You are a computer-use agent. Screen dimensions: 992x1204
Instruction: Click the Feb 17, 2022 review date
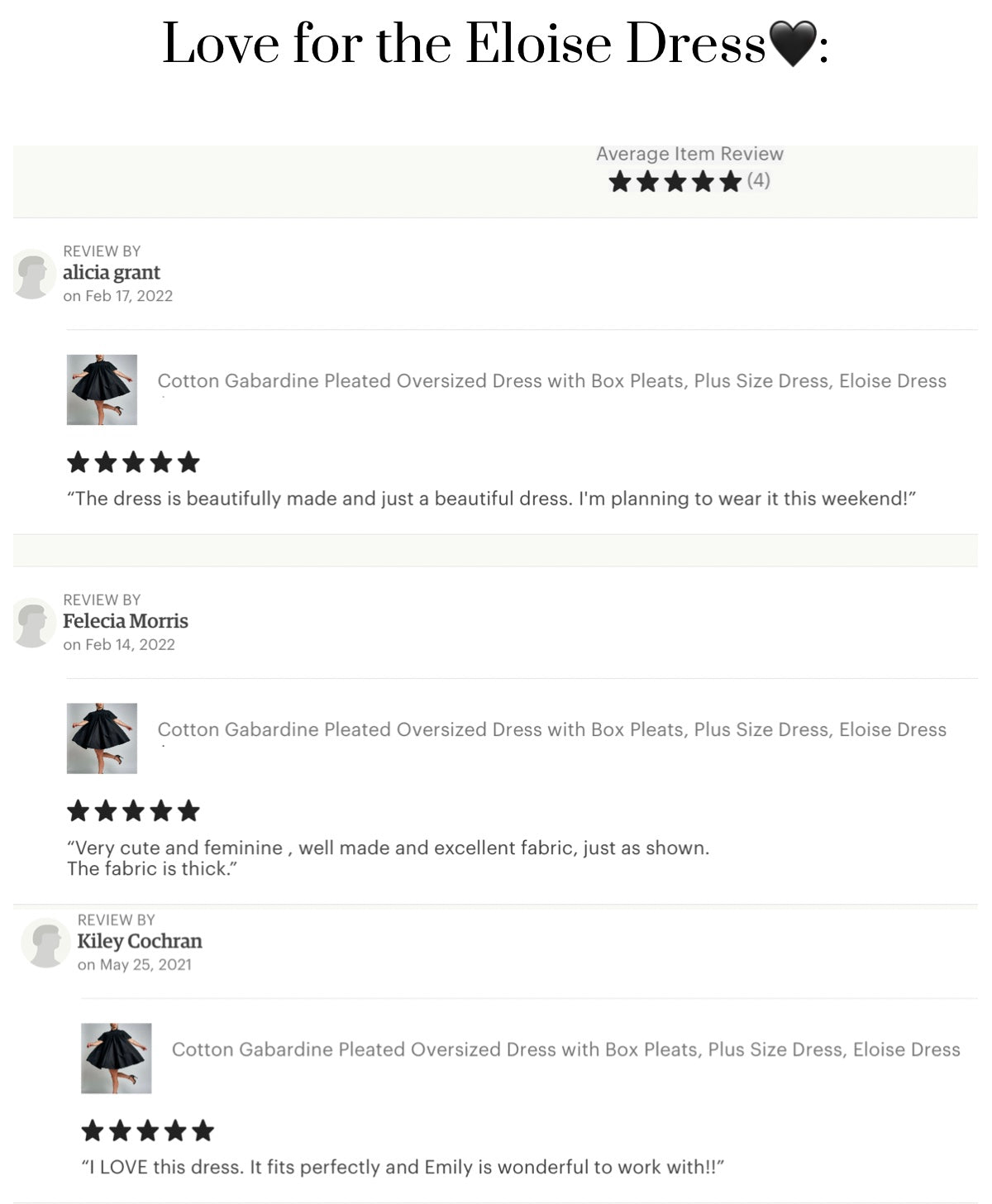128,296
